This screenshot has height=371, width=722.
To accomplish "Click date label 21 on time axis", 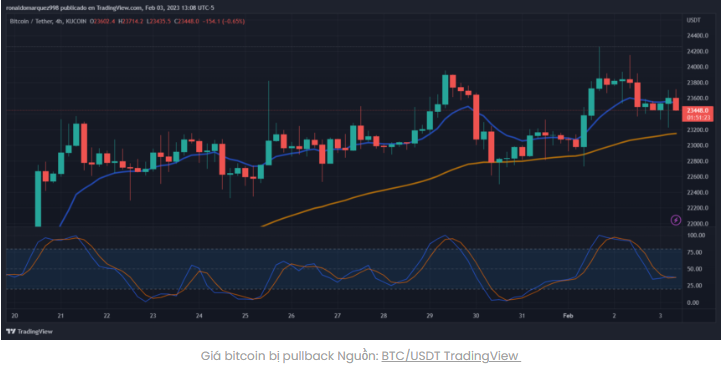I will pos(60,316).
